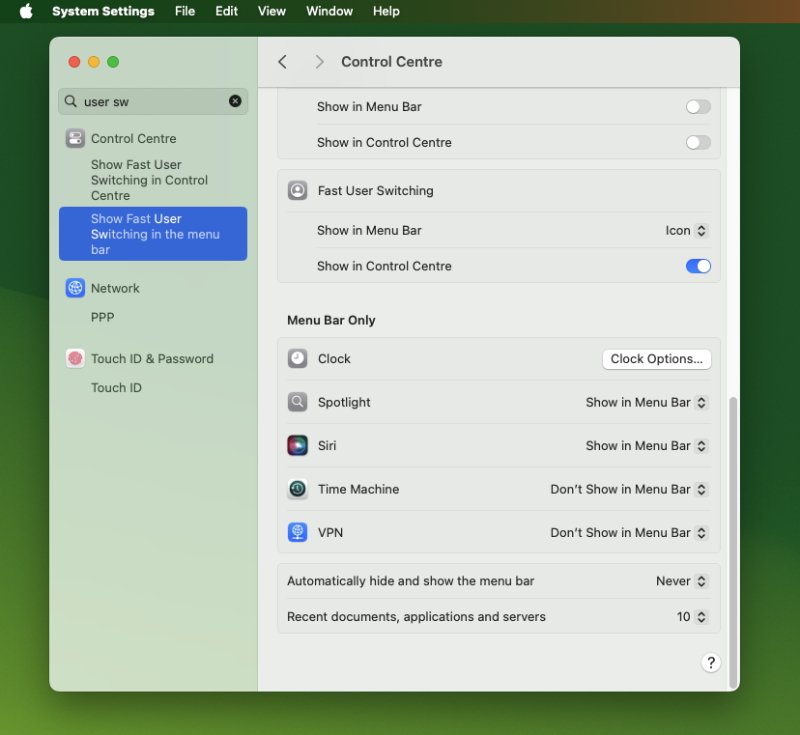Open Fast User Switching Icon dropdown
Screen dimensions: 800x735
point(687,231)
